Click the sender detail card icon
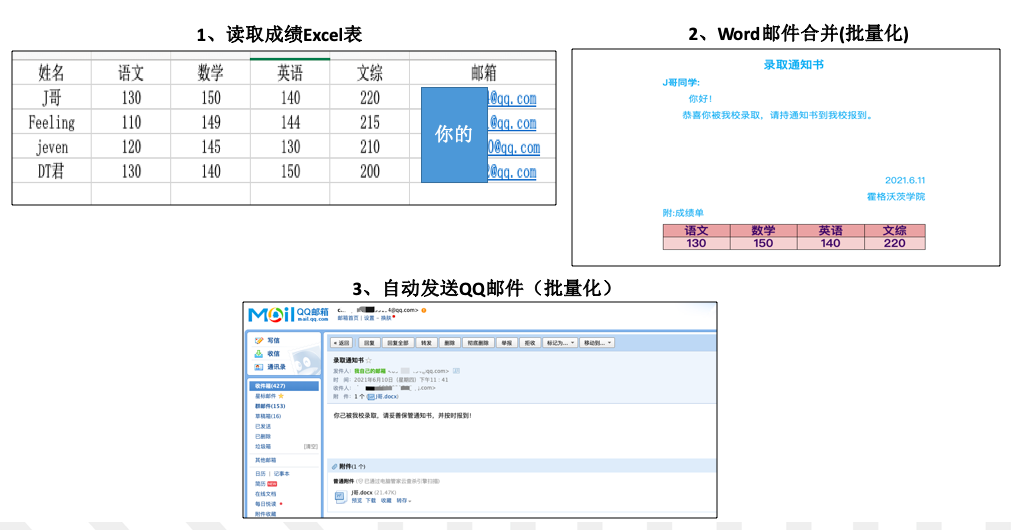Image resolution: width=1011 pixels, height=530 pixels. [x=456, y=371]
